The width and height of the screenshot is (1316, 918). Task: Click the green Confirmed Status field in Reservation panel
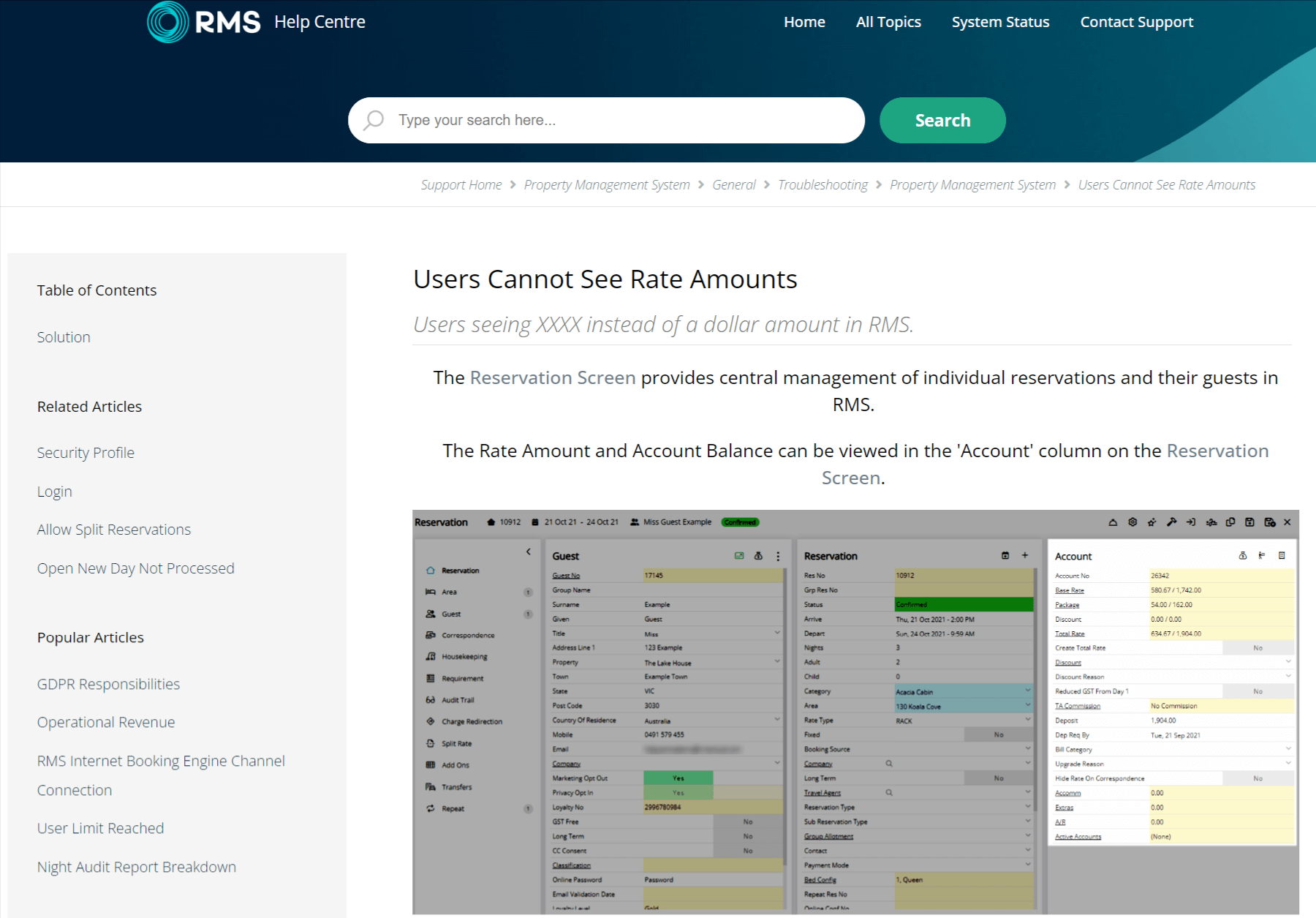(964, 604)
